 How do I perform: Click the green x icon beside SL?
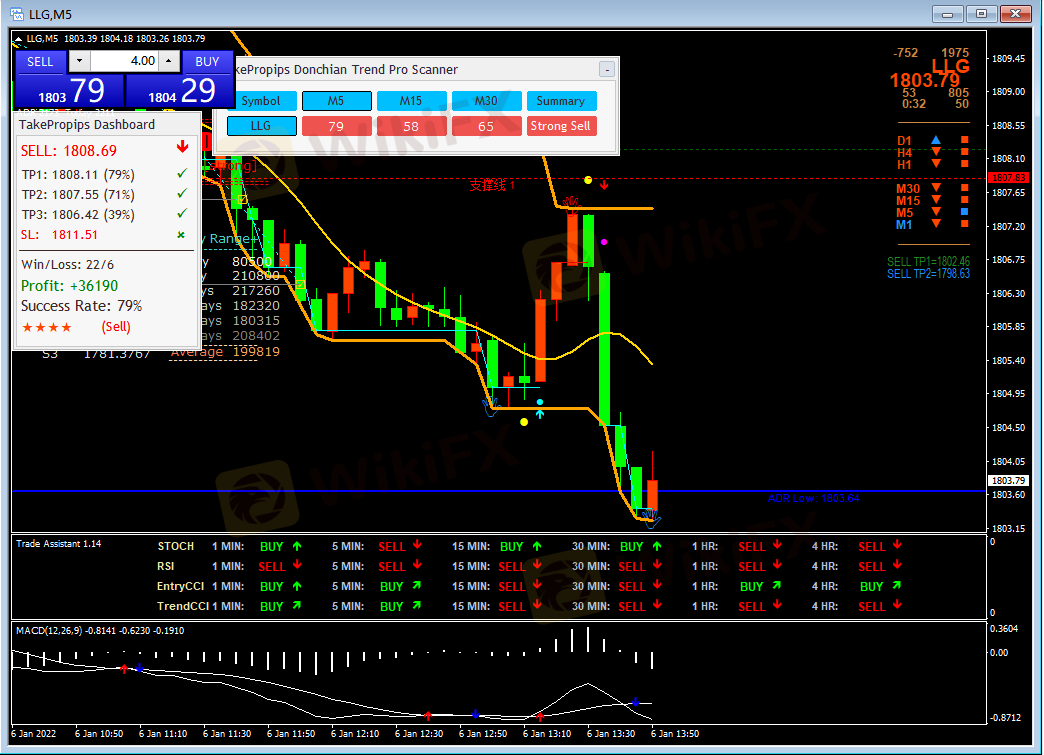click(181, 235)
